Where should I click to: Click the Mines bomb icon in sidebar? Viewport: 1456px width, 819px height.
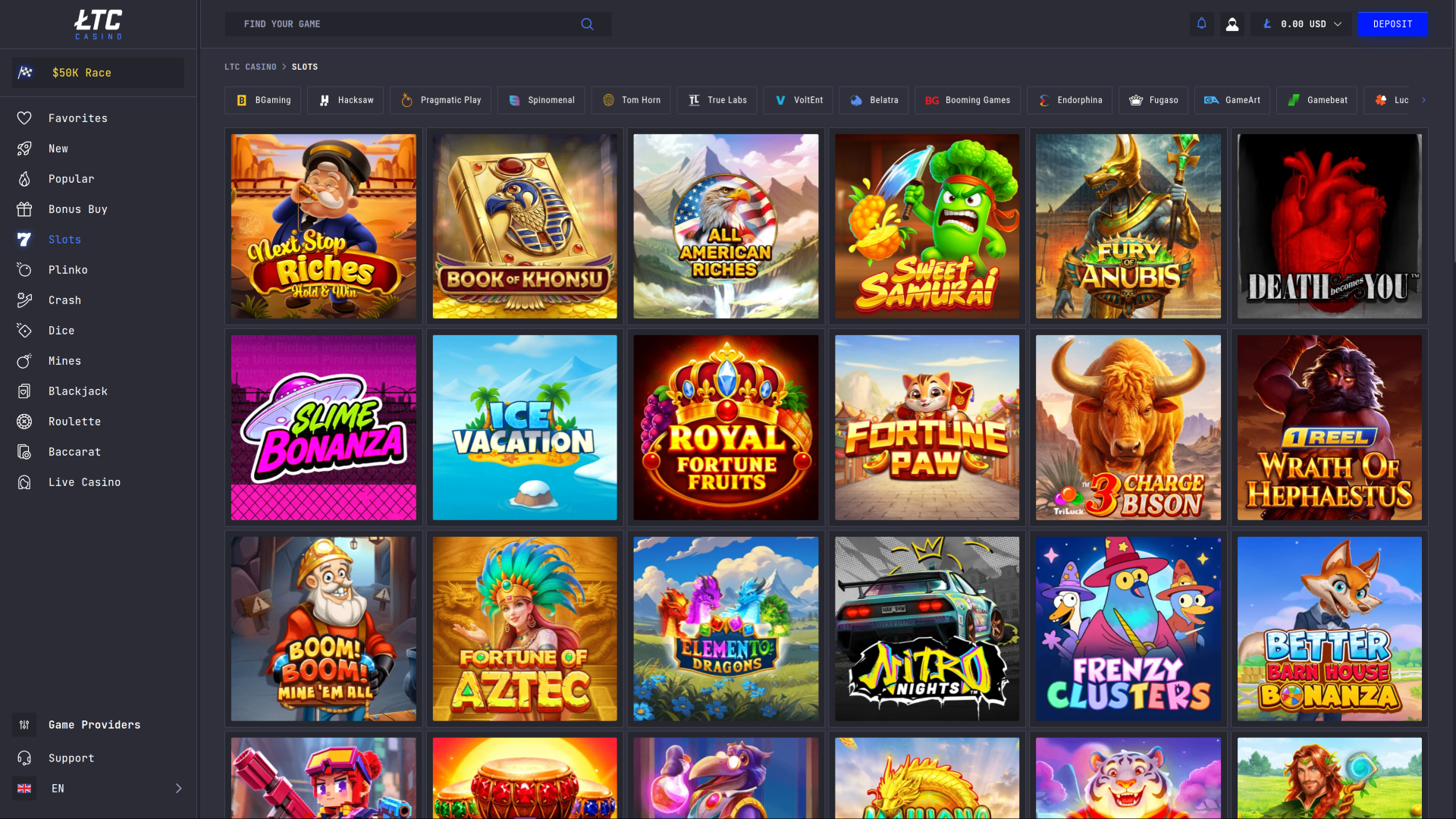coord(24,361)
